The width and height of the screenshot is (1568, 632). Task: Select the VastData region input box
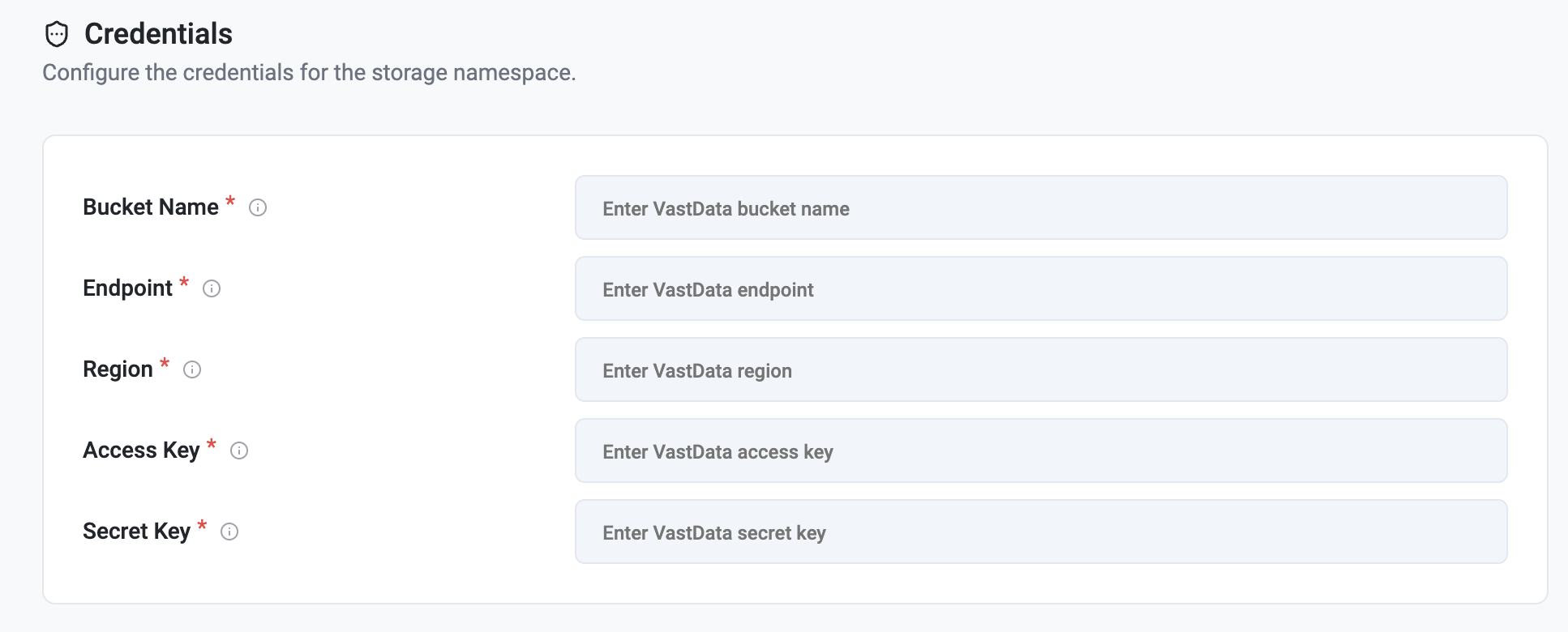click(1041, 369)
